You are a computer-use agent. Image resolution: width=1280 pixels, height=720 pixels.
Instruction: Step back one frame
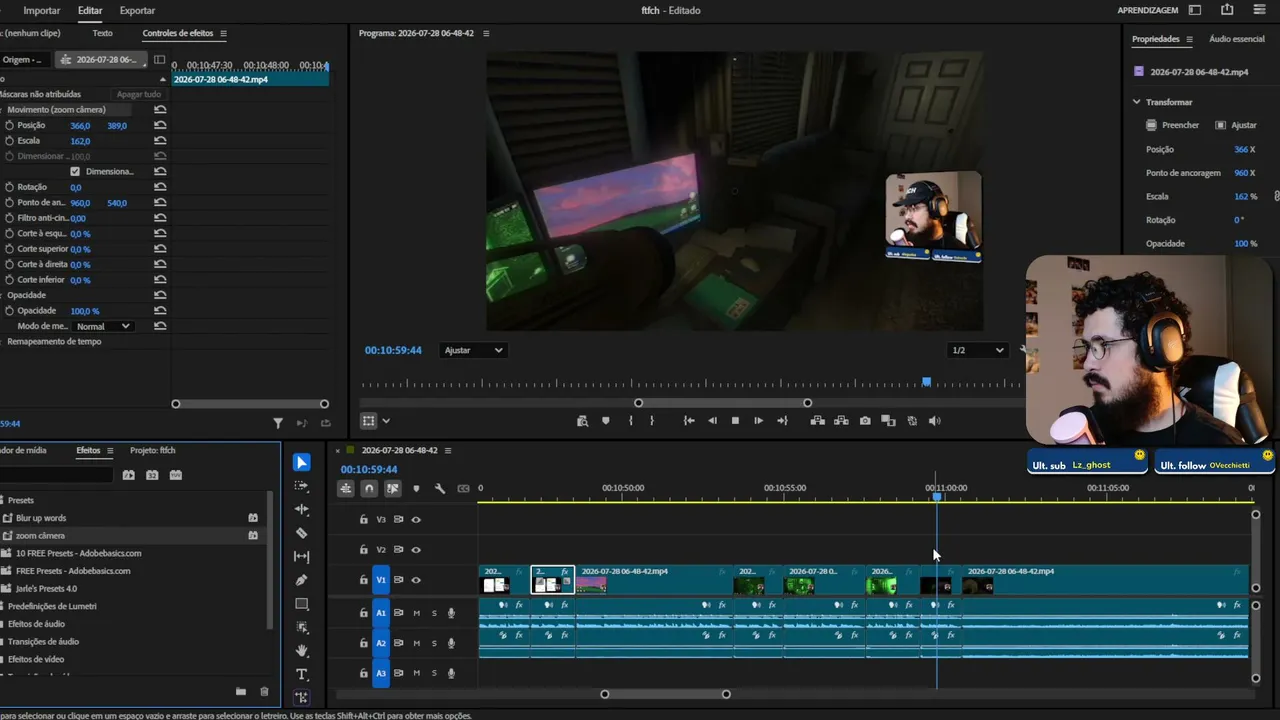712,421
